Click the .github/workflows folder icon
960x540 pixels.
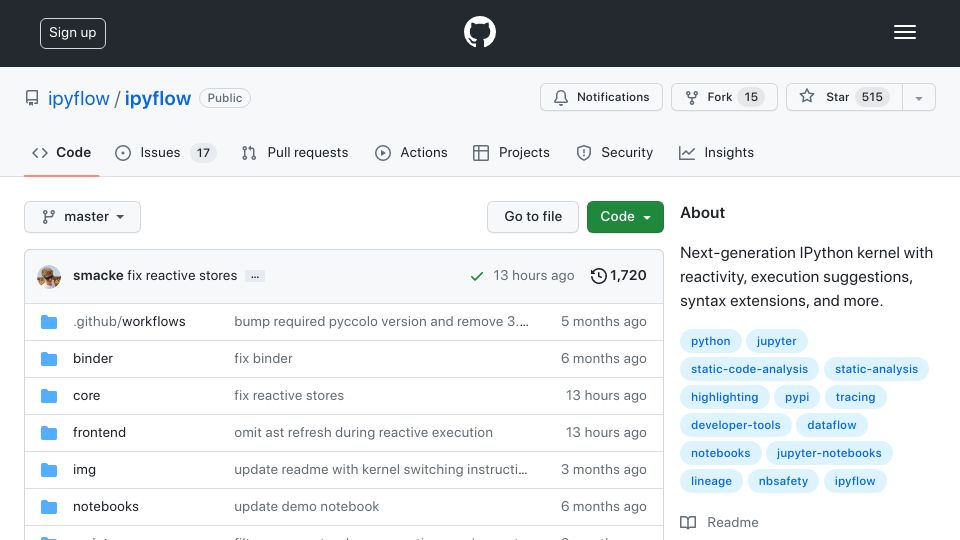click(x=49, y=322)
